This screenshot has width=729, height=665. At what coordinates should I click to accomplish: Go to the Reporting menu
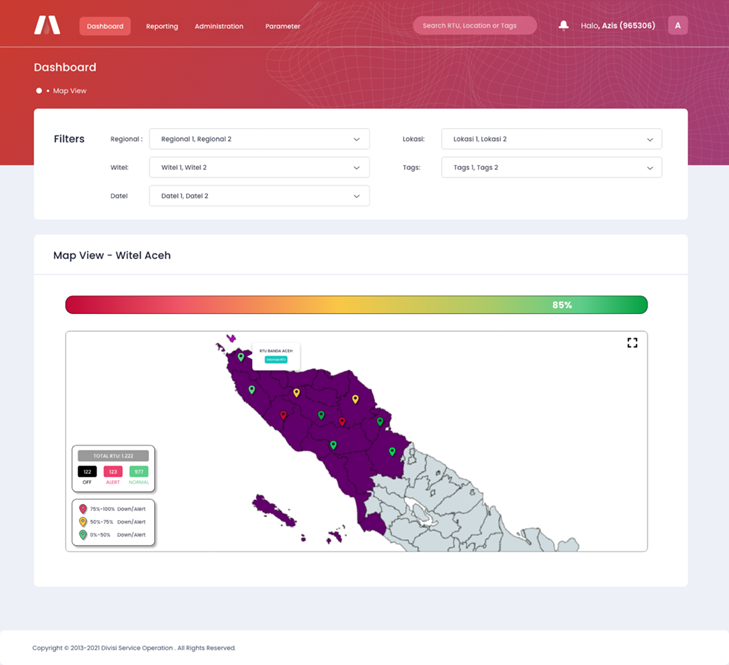tap(162, 26)
